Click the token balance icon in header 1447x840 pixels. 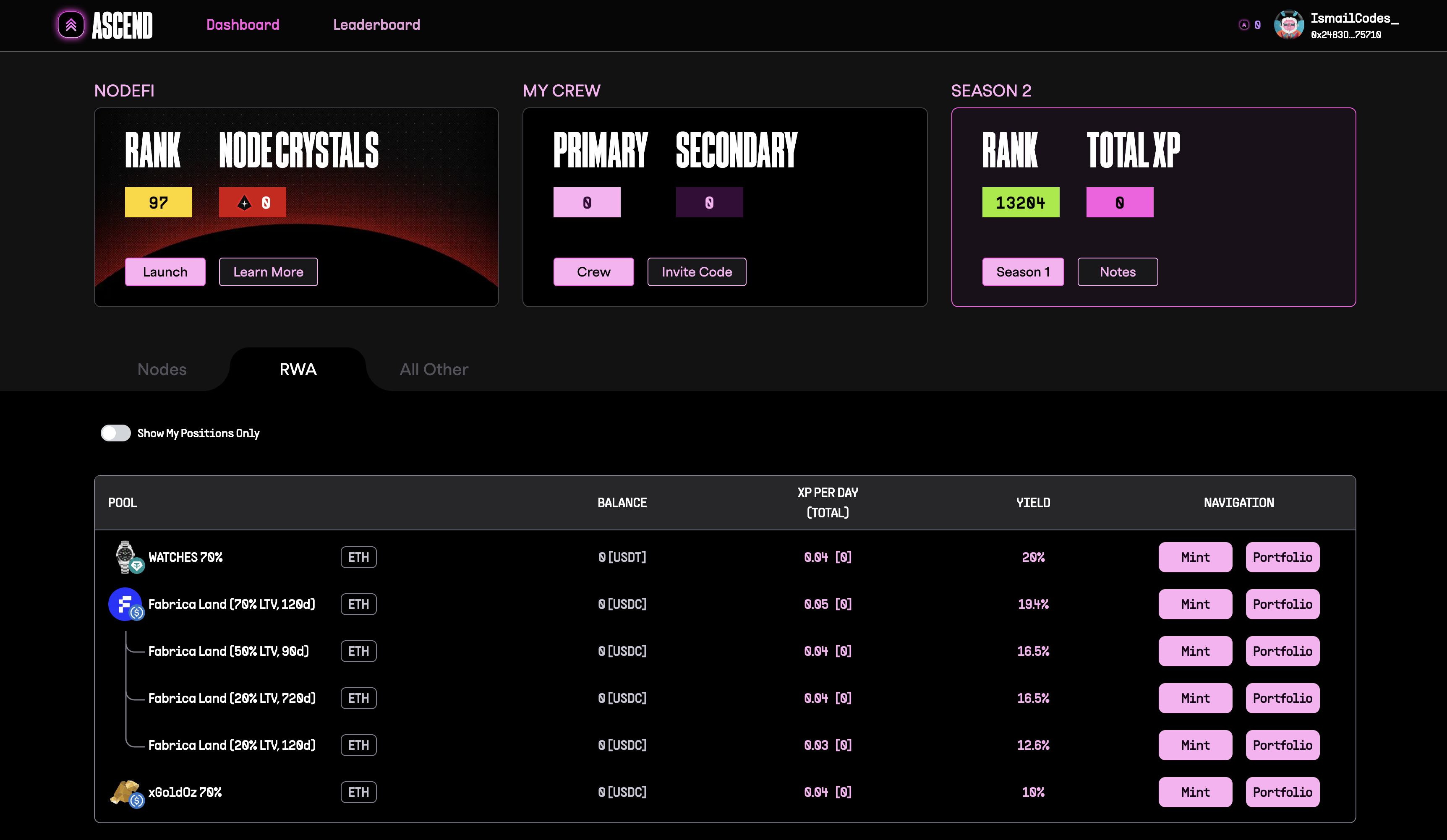pos(1244,25)
